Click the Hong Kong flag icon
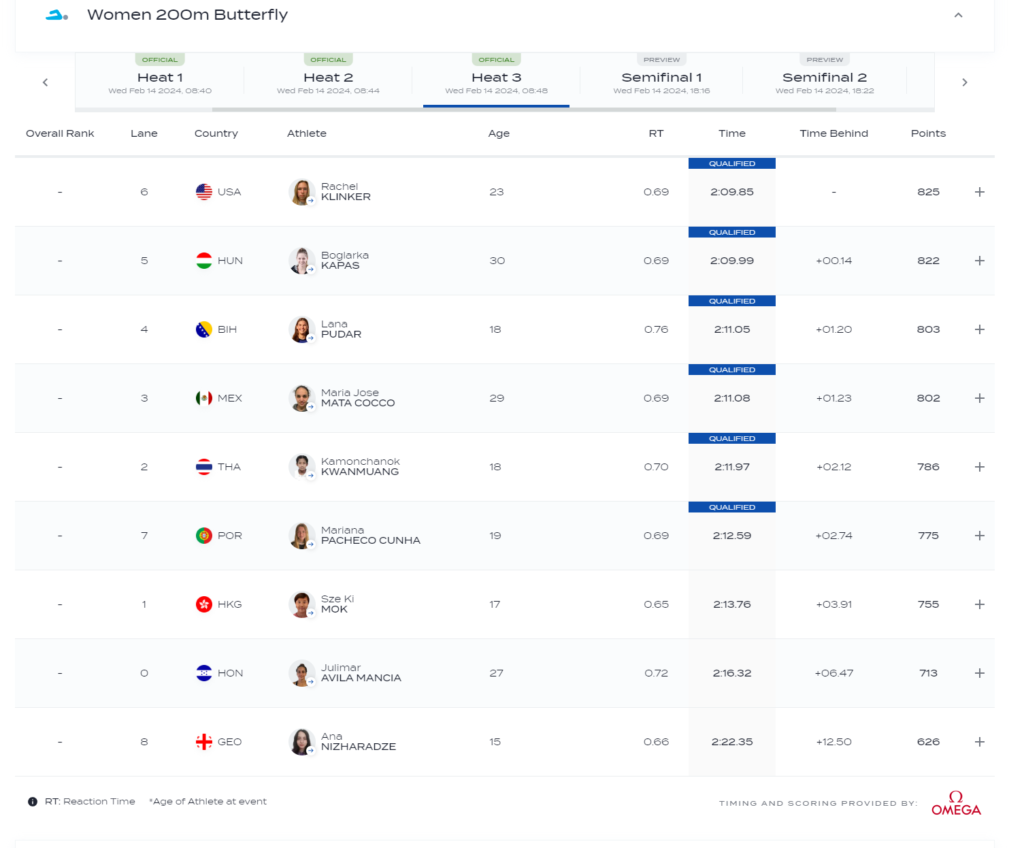The width and height of the screenshot is (1024, 848). [x=204, y=604]
